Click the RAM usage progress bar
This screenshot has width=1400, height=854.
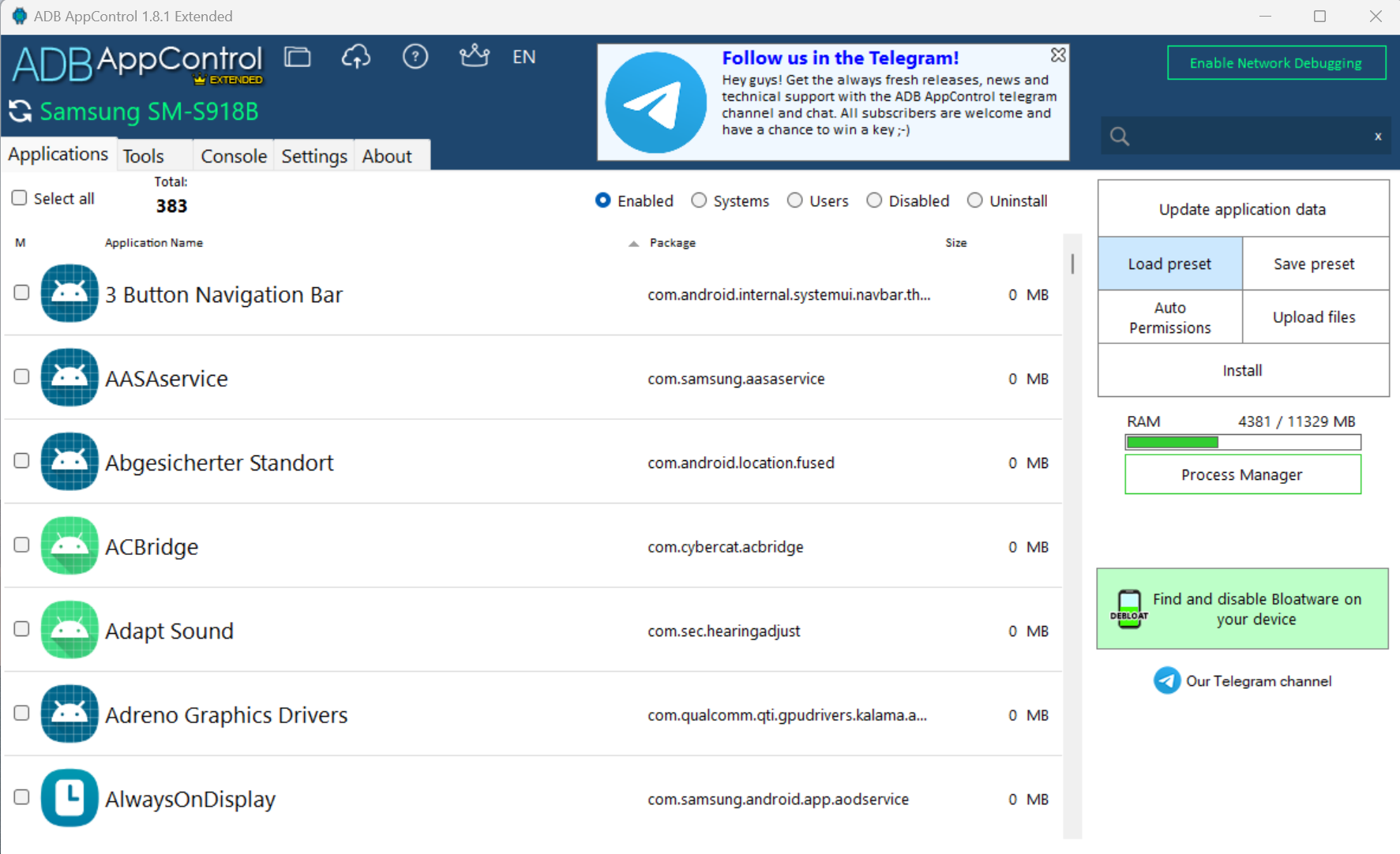pyautogui.click(x=1243, y=442)
